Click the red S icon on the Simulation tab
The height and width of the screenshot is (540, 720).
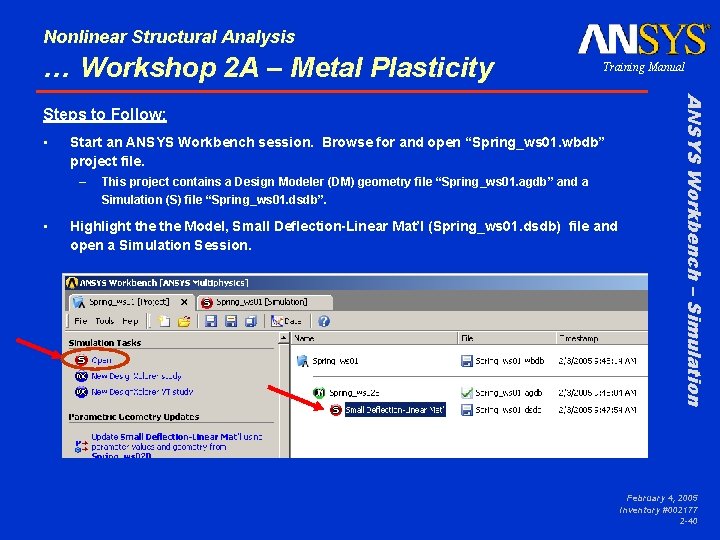point(207,303)
